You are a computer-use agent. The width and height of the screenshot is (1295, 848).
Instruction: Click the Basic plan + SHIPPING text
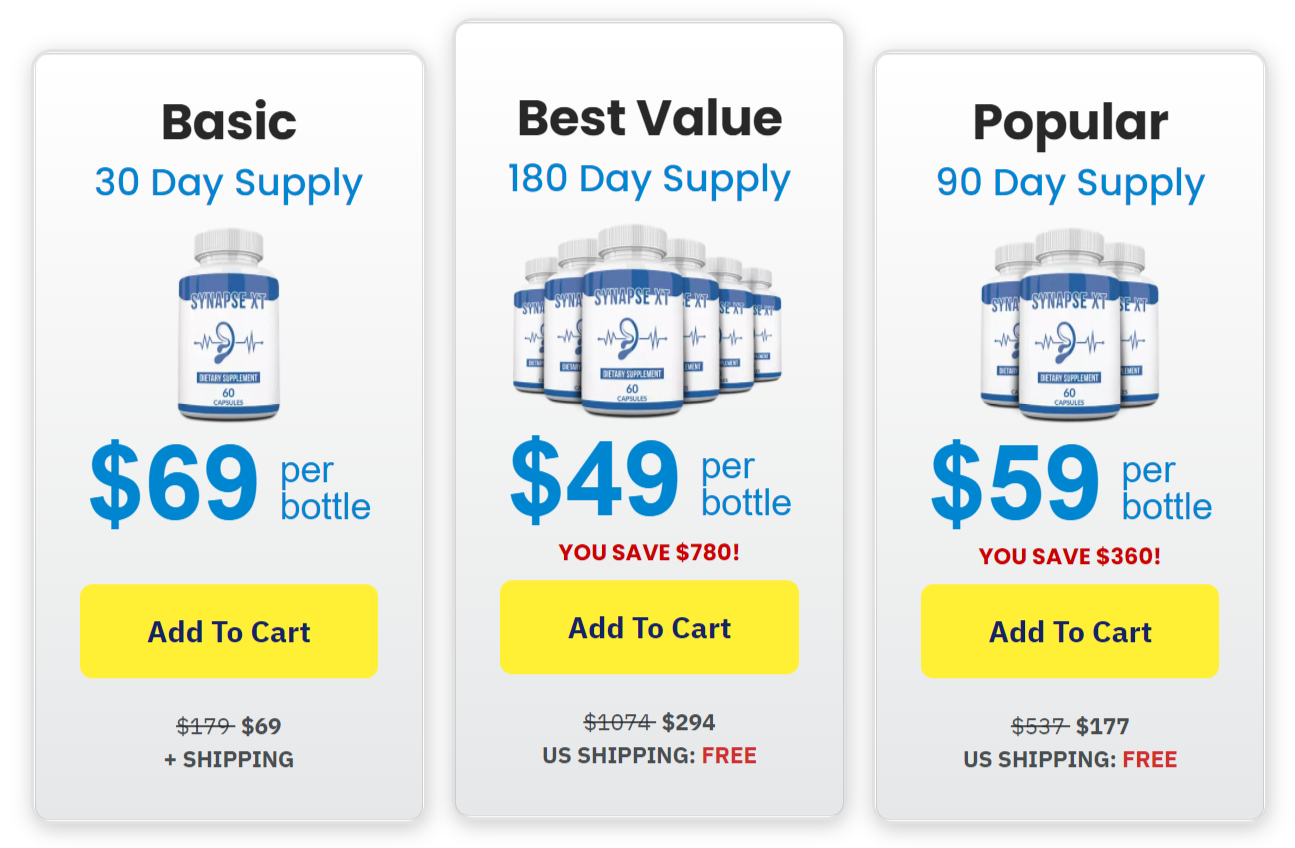229,759
